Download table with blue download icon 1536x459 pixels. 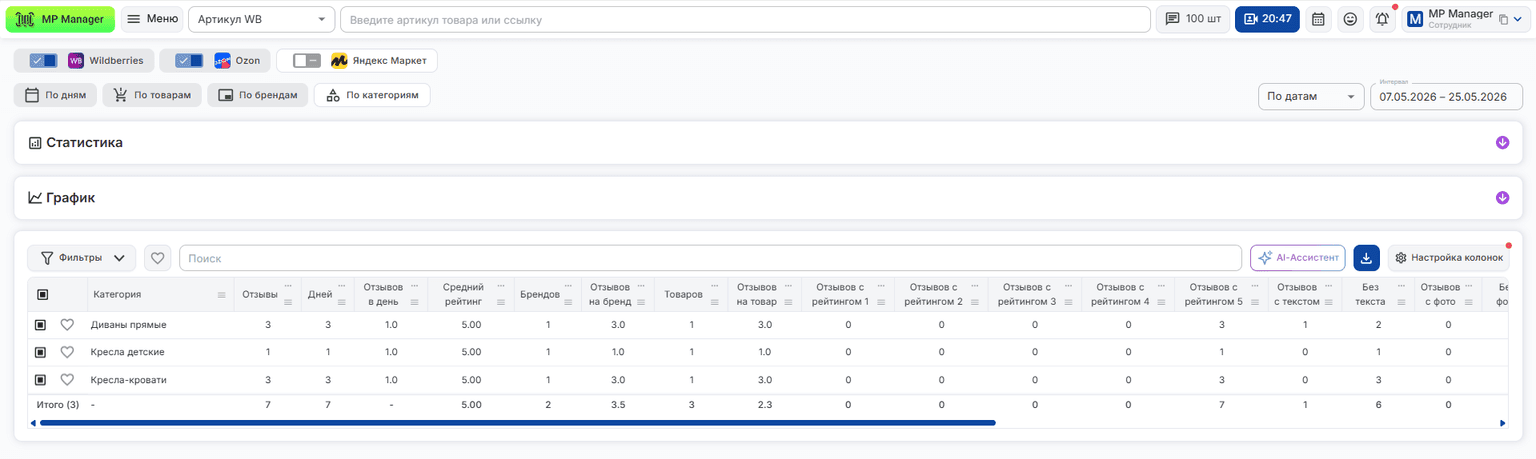coord(1366,257)
